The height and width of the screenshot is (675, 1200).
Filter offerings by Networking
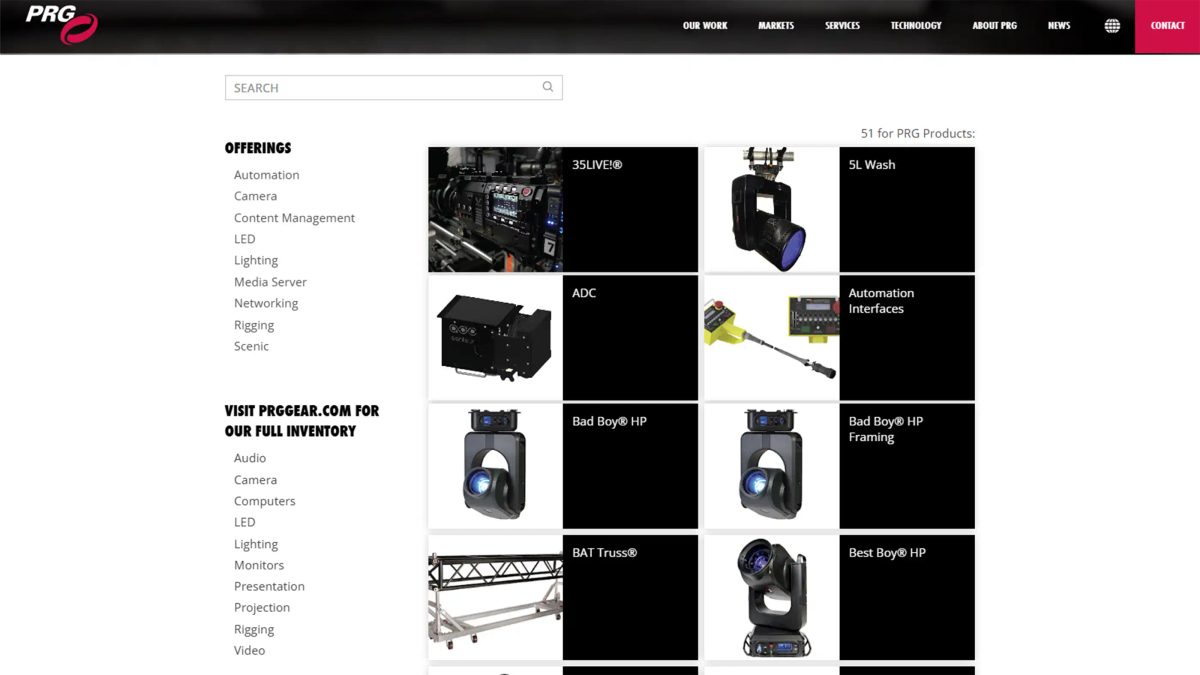[266, 303]
